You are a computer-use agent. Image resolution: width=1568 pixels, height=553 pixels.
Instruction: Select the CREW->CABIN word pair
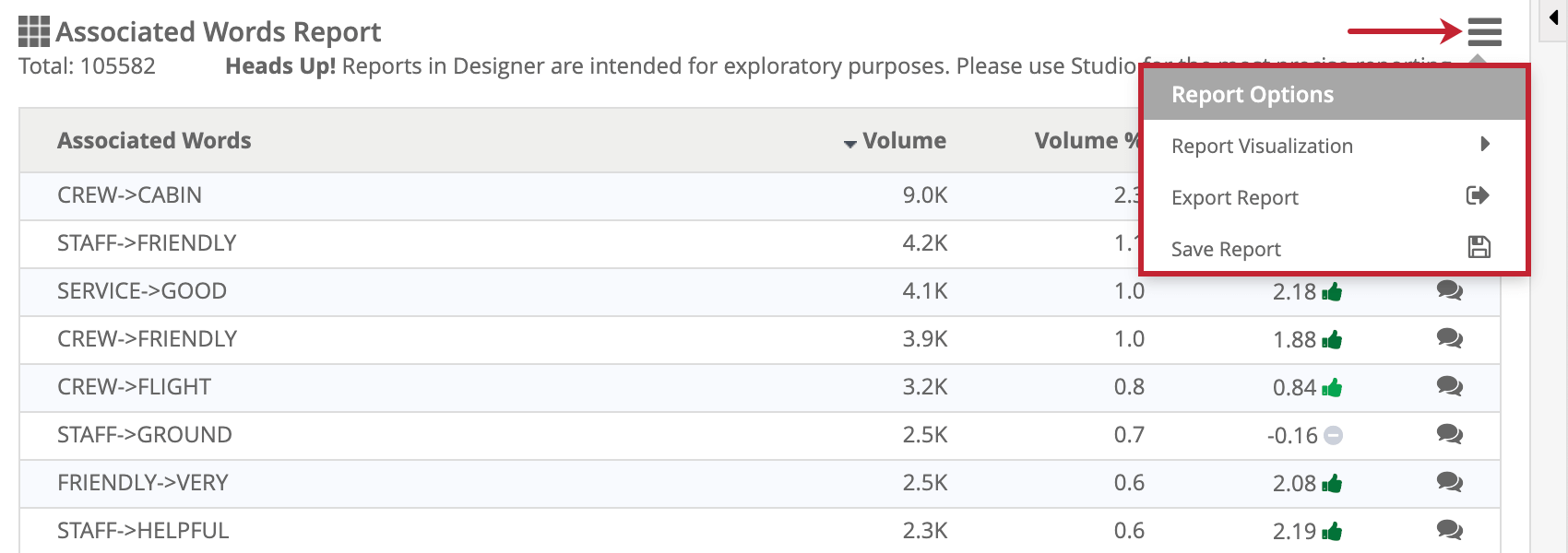(129, 195)
